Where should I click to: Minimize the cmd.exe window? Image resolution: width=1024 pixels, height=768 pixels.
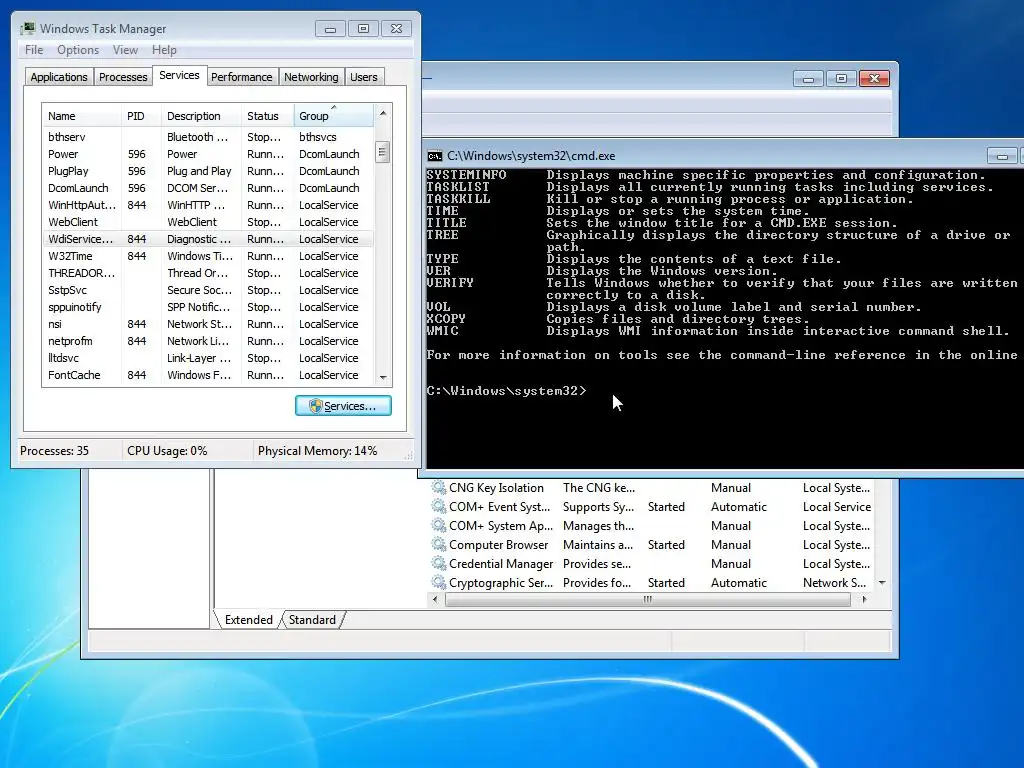(1002, 155)
